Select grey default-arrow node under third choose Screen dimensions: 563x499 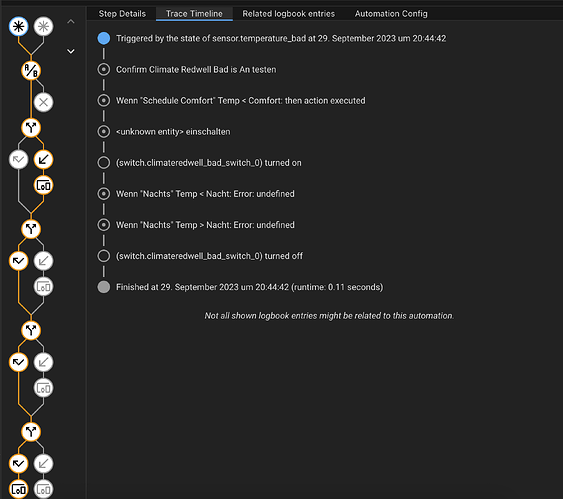(x=43, y=362)
